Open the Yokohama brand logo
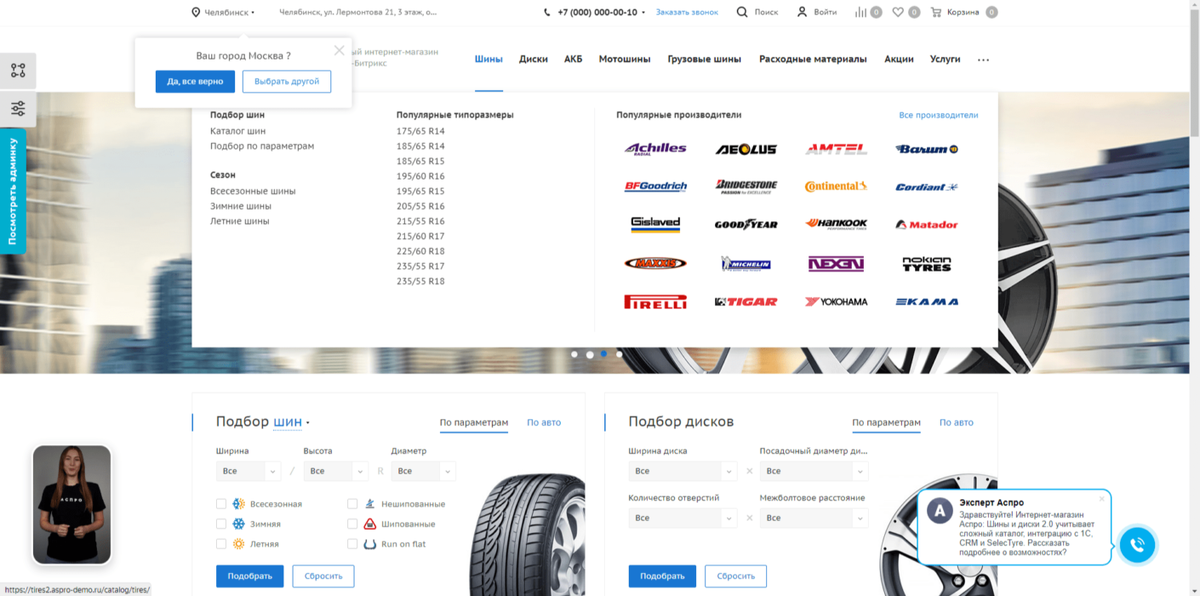This screenshot has height=596, width=1200. [x=836, y=302]
